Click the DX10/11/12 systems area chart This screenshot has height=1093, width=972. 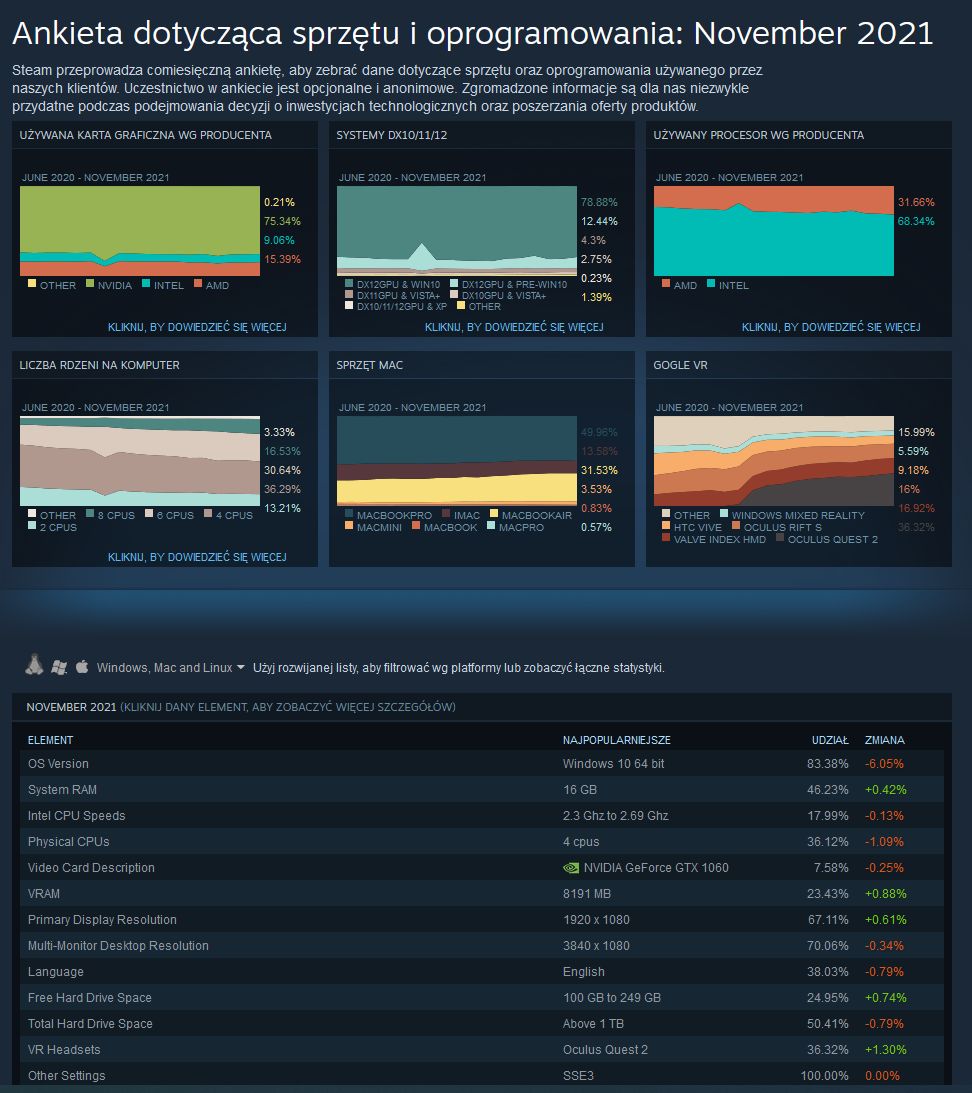pyautogui.click(x=457, y=231)
